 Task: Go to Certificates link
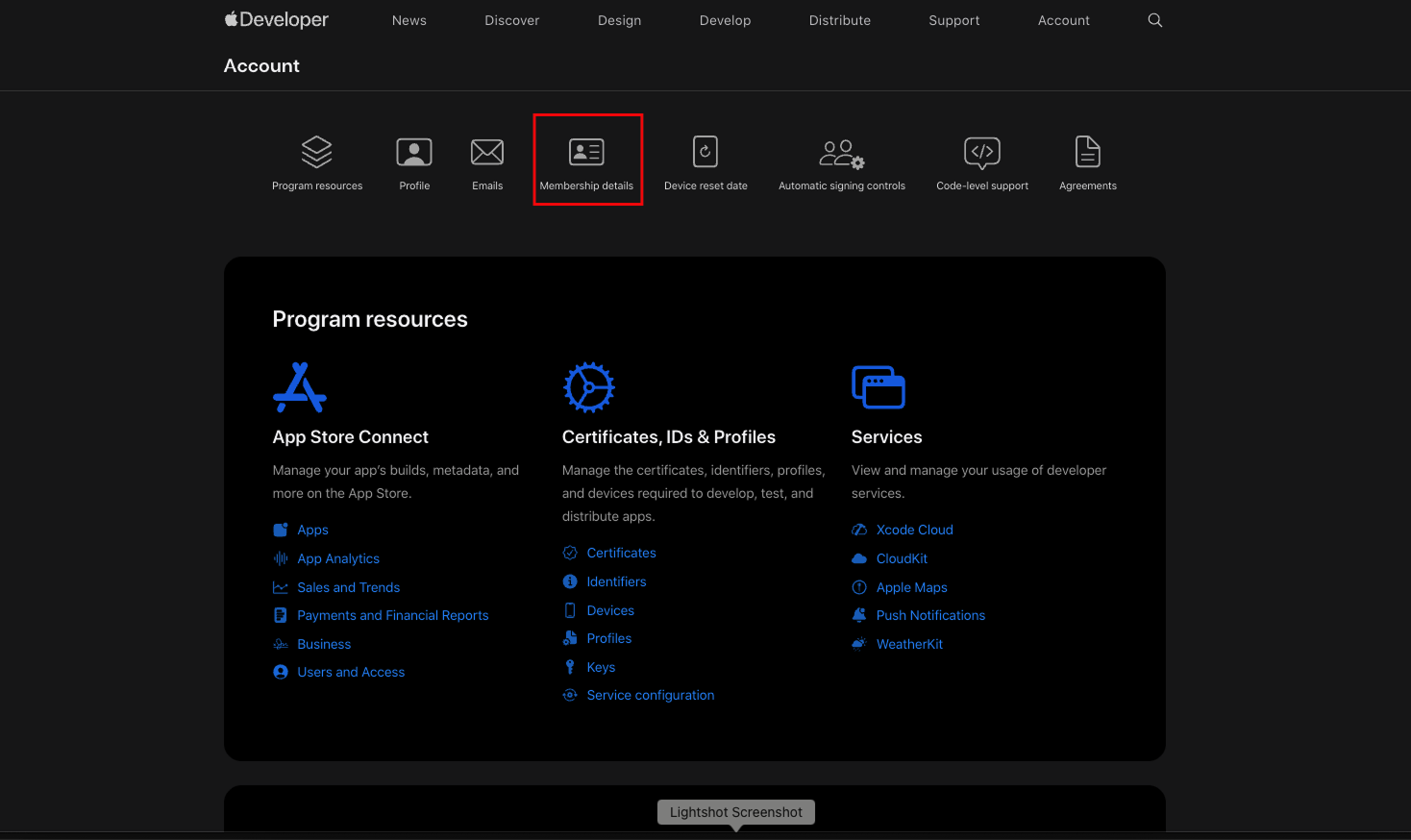621,553
